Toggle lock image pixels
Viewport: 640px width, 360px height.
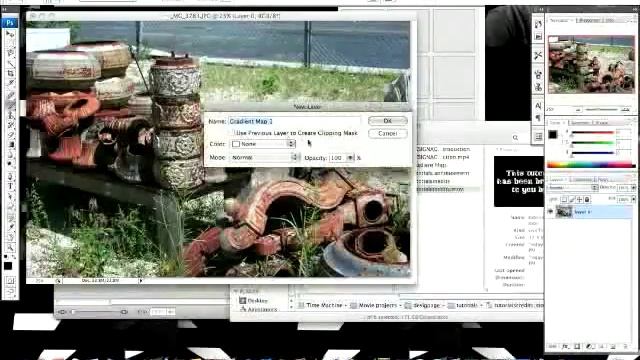pos(572,199)
